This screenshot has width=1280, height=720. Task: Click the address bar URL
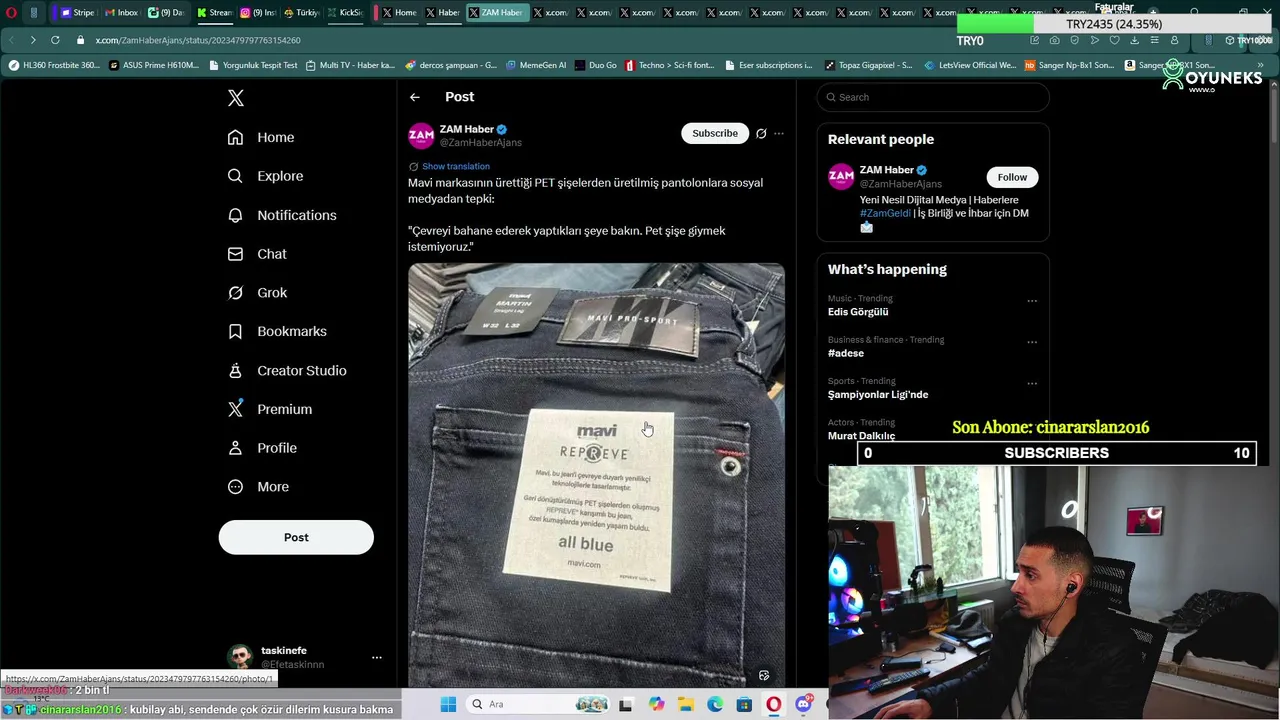[x=198, y=40]
